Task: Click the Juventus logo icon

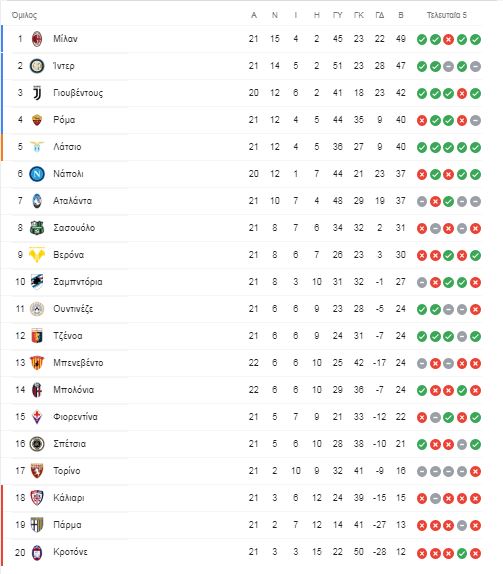Action: tap(37, 93)
